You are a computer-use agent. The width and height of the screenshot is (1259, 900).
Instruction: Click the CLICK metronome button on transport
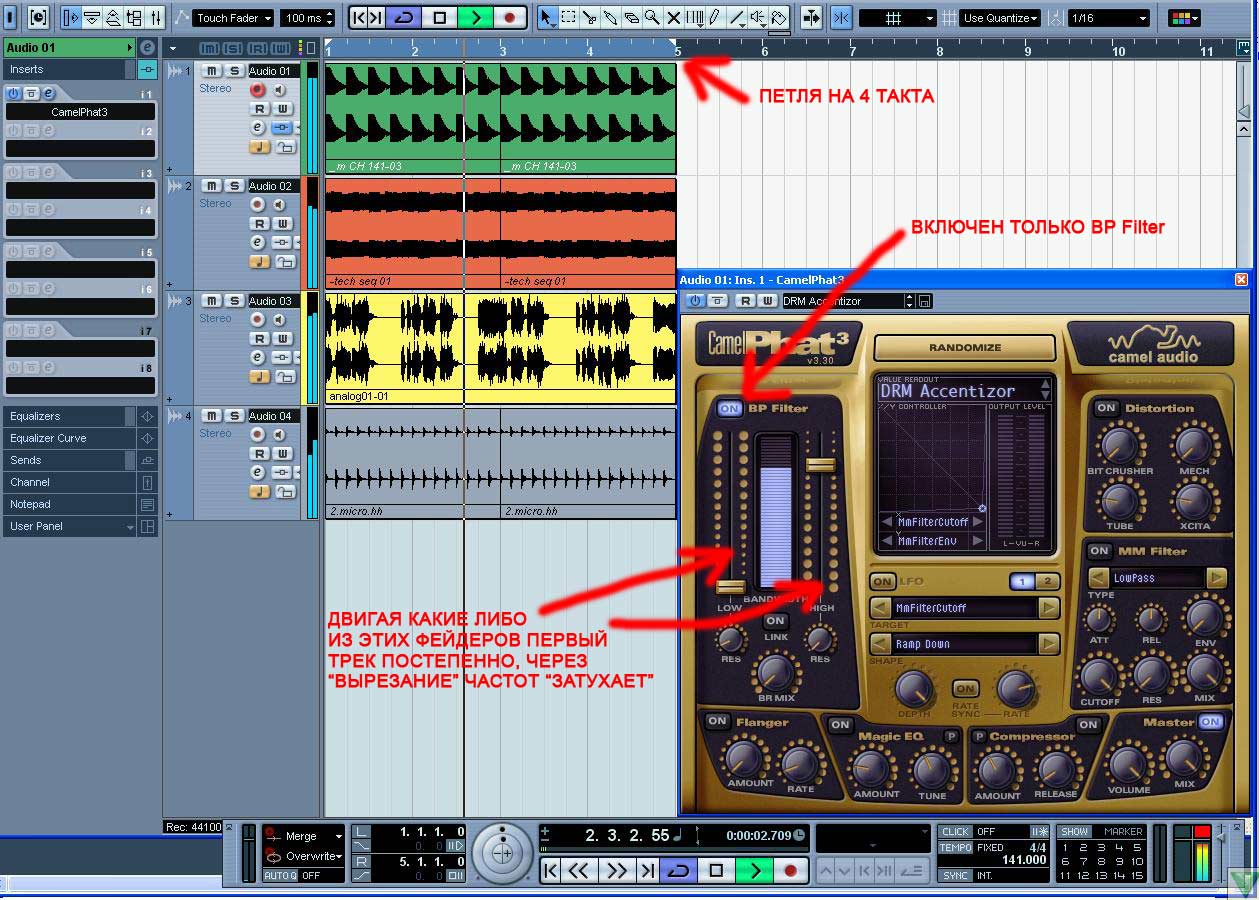pyautogui.click(x=955, y=831)
